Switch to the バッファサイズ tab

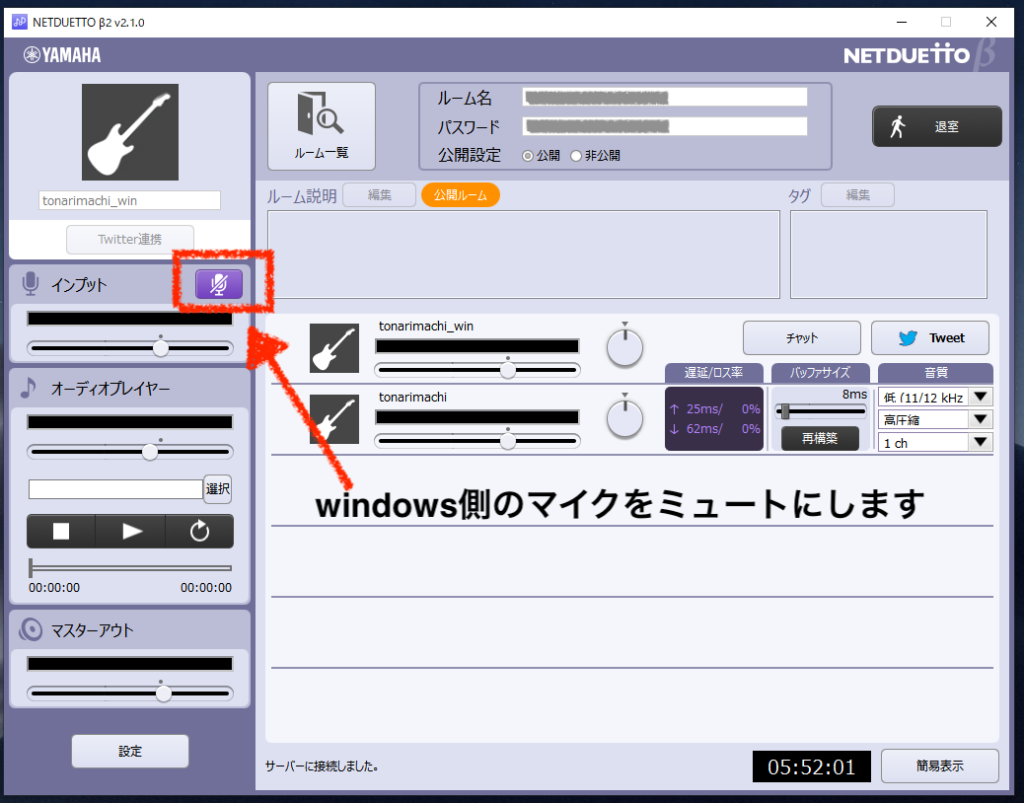click(820, 373)
